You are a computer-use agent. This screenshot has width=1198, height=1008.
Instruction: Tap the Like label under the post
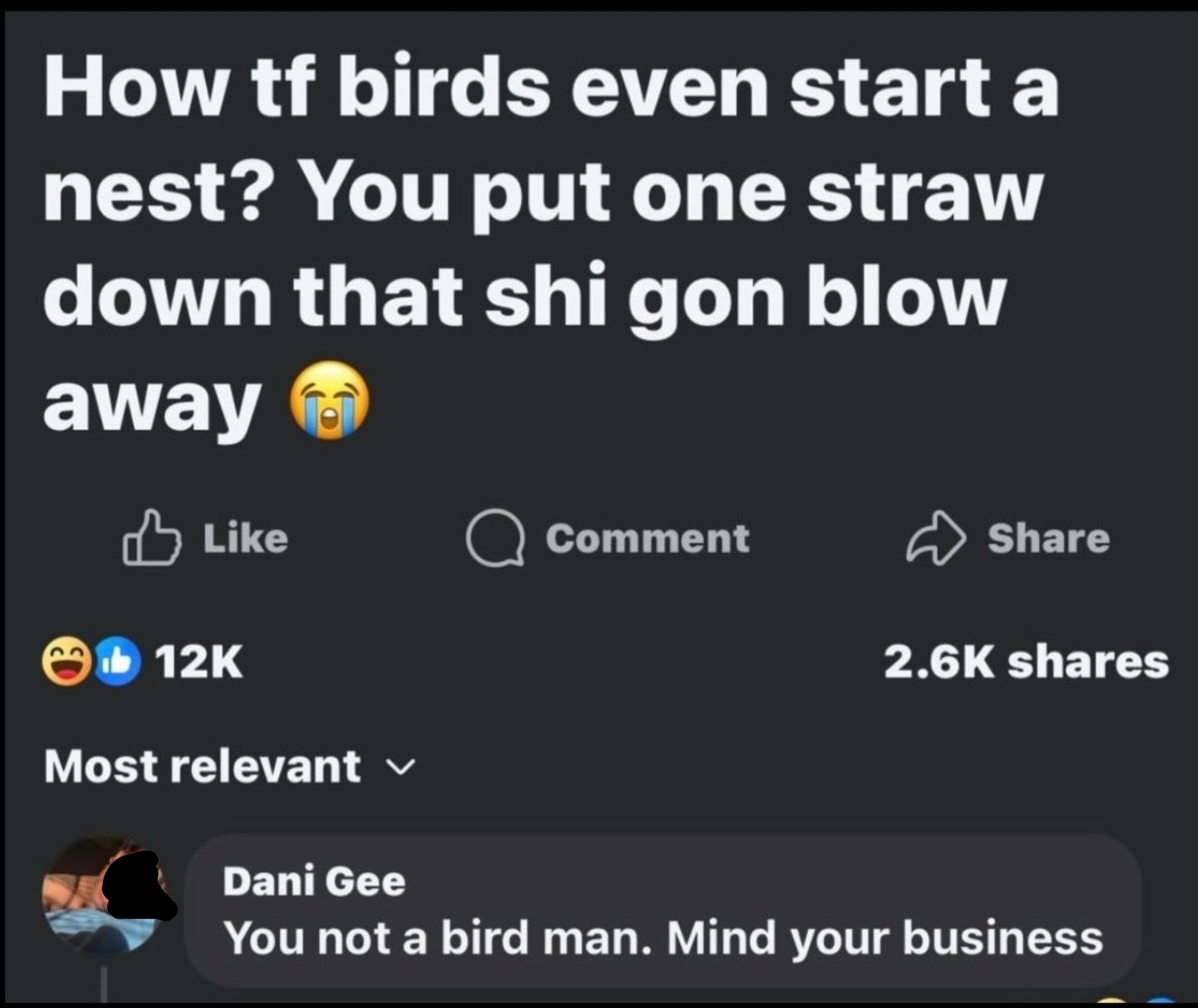pyautogui.click(x=246, y=538)
